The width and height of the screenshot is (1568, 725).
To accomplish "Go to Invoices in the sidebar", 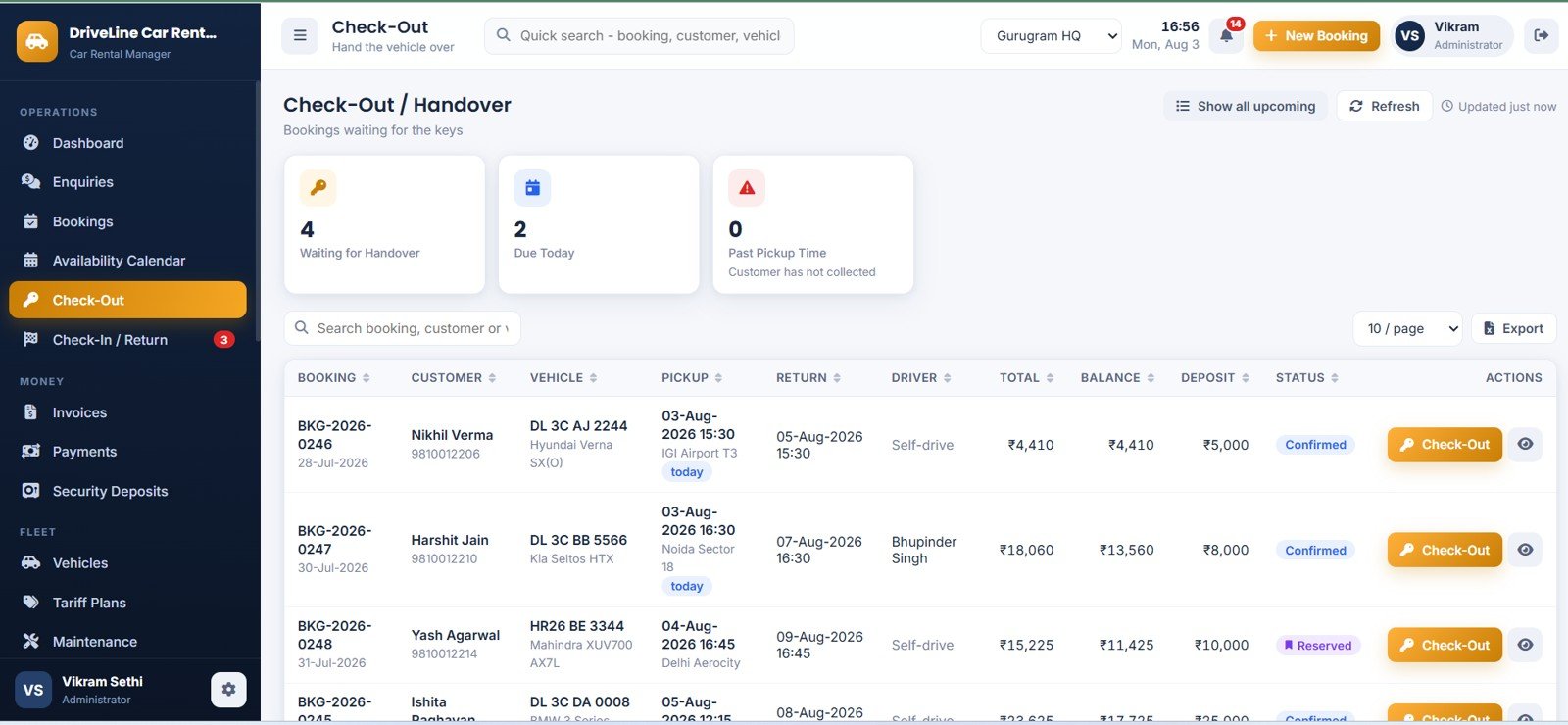I will pos(127,412).
